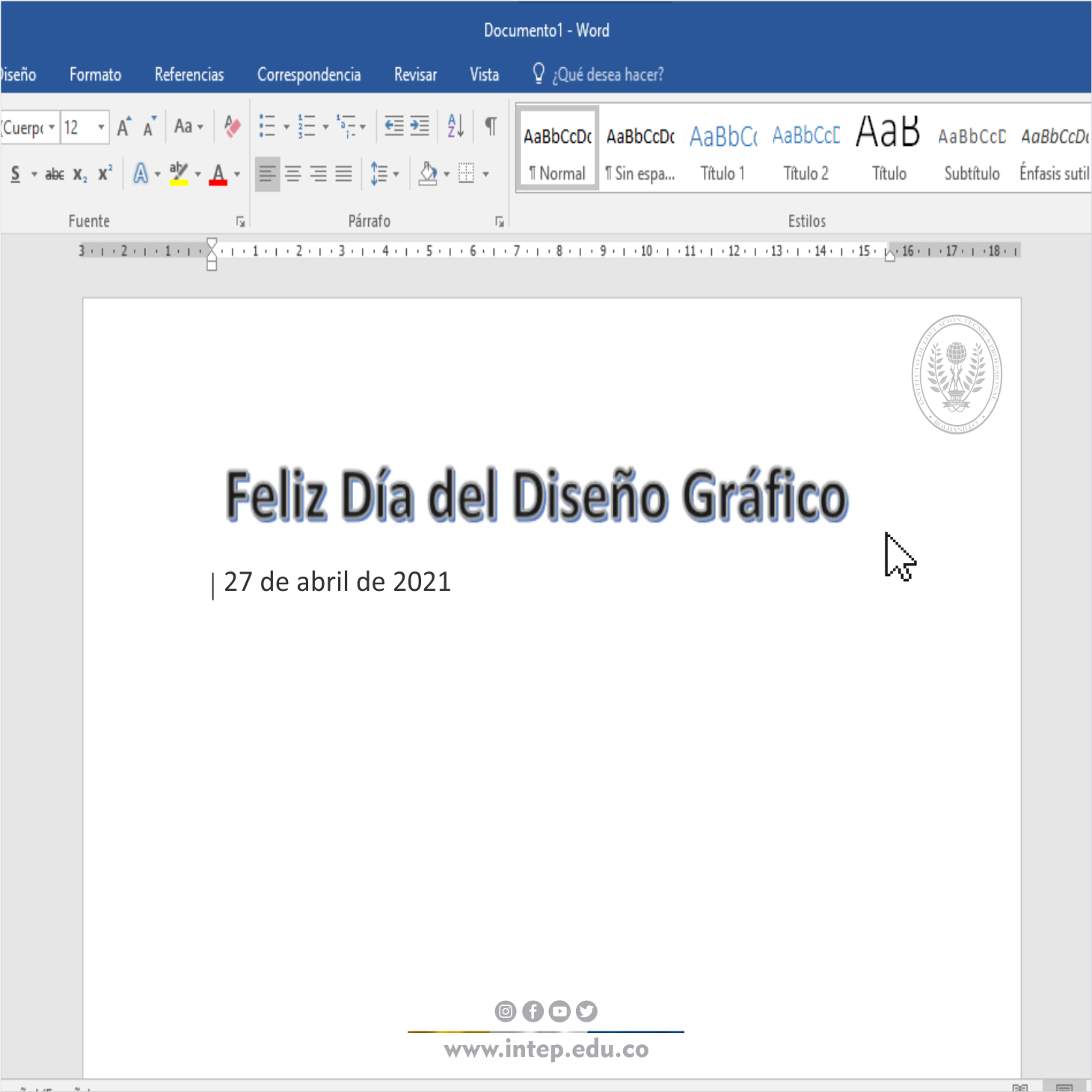Sort text alphabetically with A-Z icon

pyautogui.click(x=455, y=126)
